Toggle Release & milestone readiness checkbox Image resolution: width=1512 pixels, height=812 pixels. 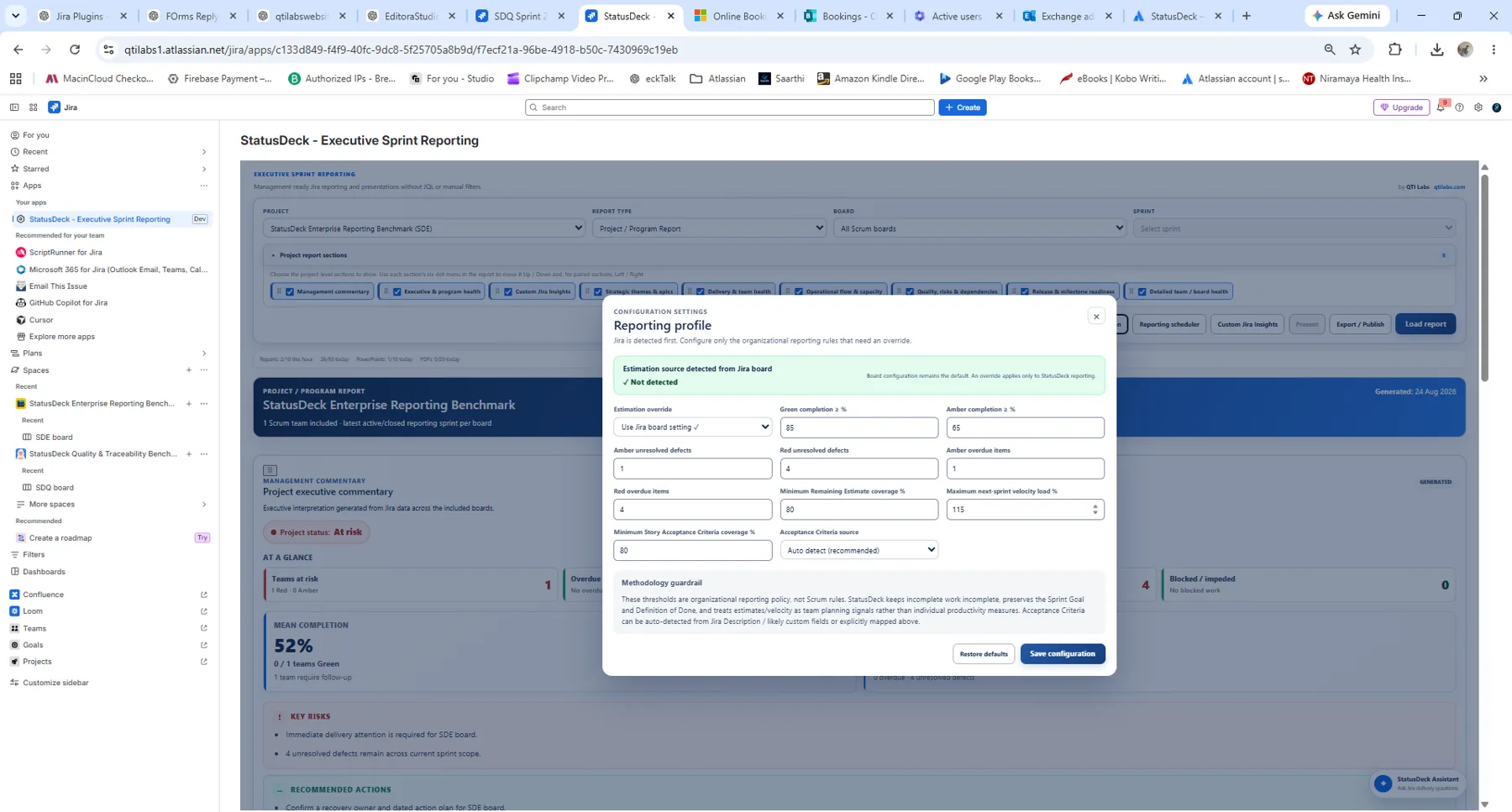click(1025, 292)
